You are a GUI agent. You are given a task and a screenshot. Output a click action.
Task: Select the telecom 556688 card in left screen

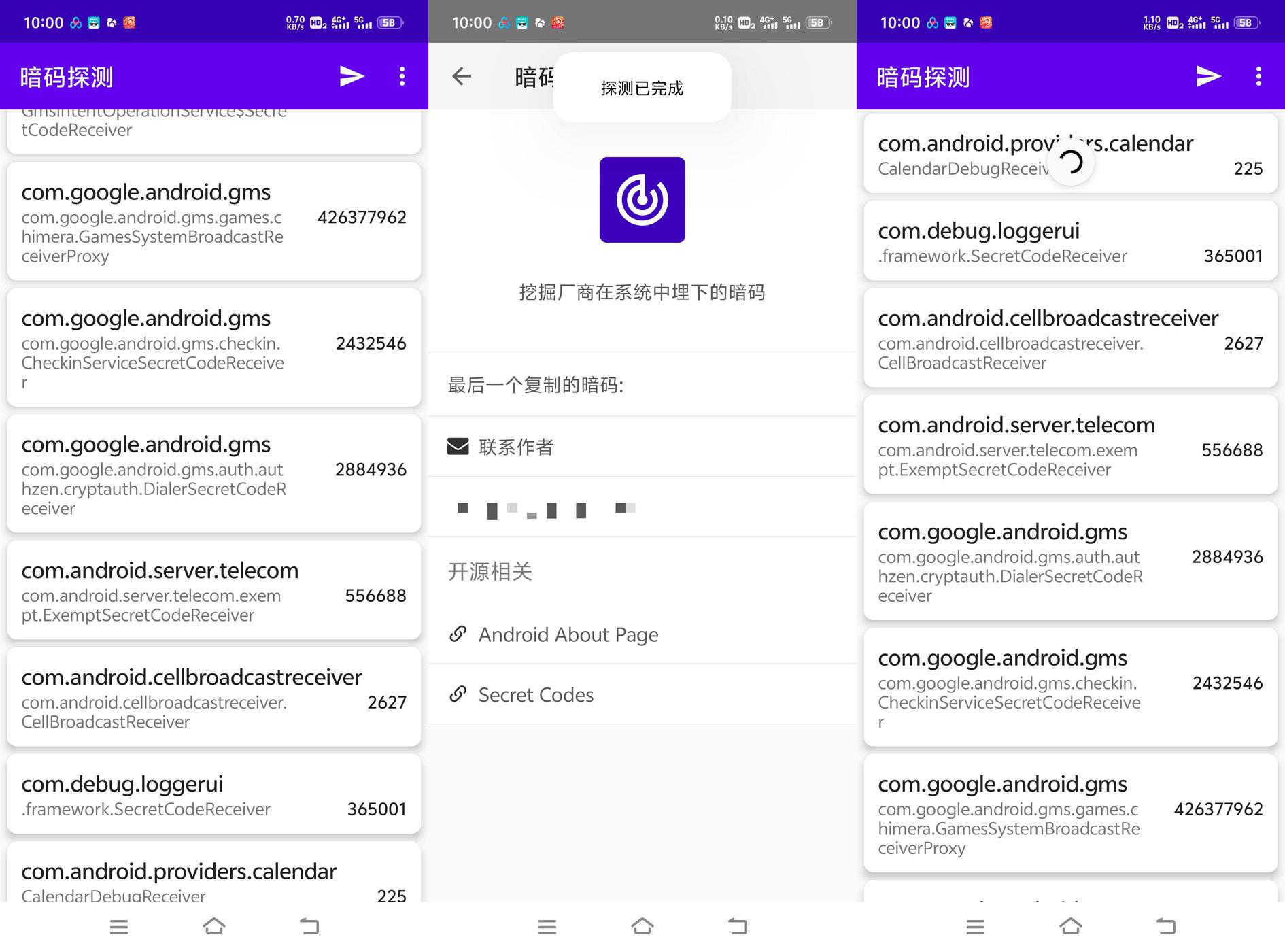pos(214,590)
